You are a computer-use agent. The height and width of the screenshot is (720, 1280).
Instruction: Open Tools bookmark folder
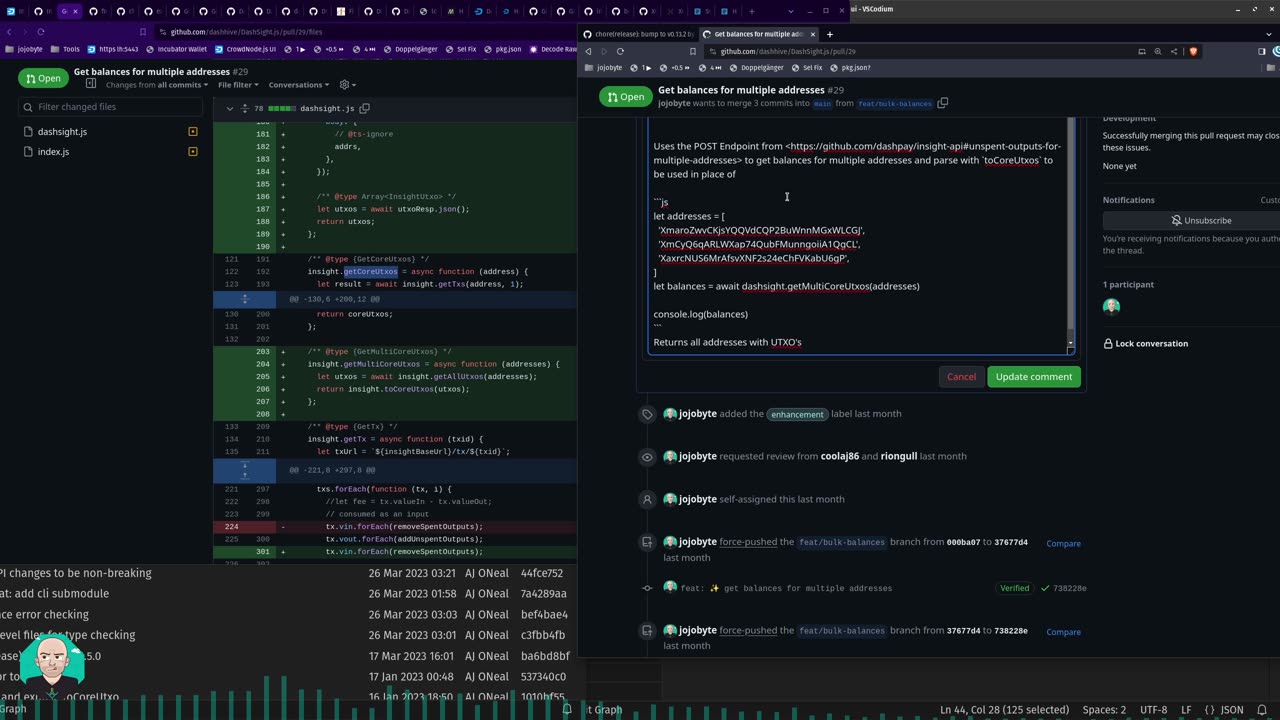pyautogui.click(x=65, y=49)
